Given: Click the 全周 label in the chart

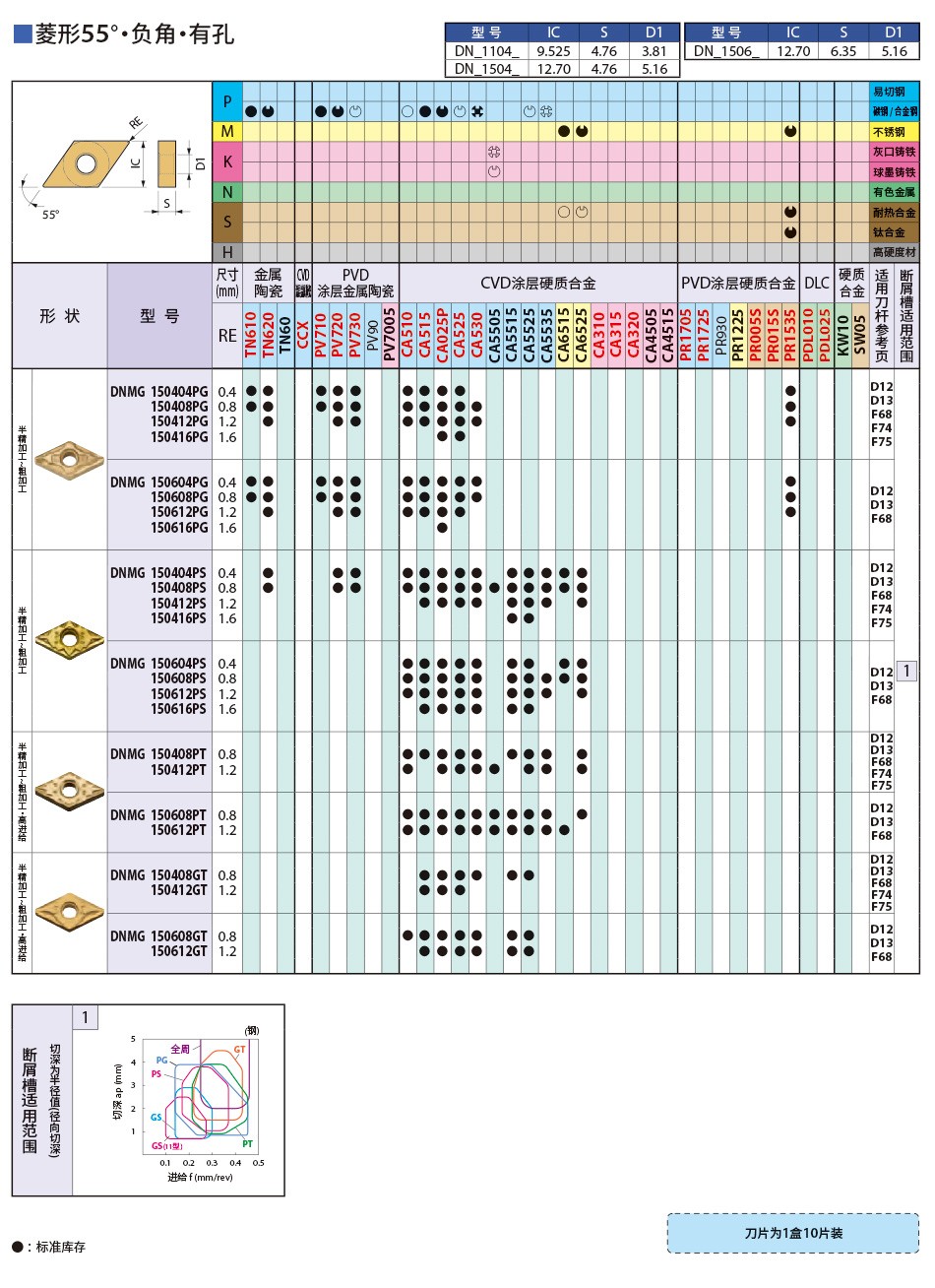Looking at the screenshot, I should coord(180,1049).
